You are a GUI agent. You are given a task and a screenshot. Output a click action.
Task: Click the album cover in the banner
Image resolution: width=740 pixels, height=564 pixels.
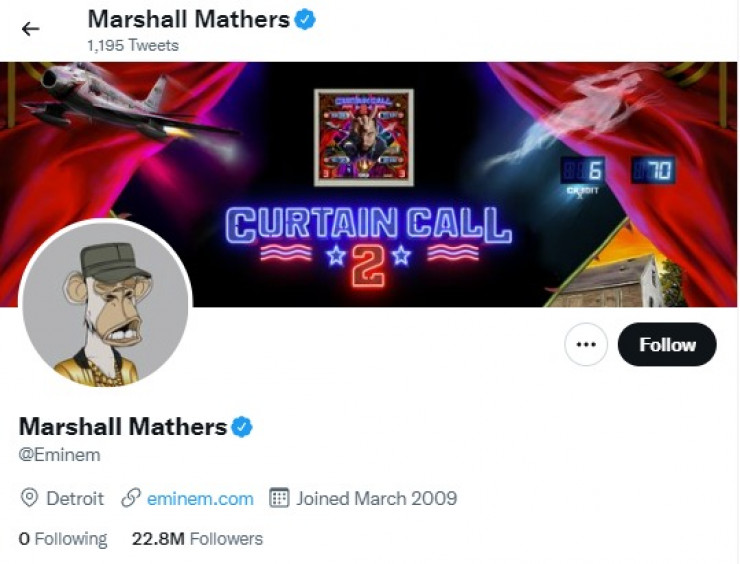click(x=364, y=137)
